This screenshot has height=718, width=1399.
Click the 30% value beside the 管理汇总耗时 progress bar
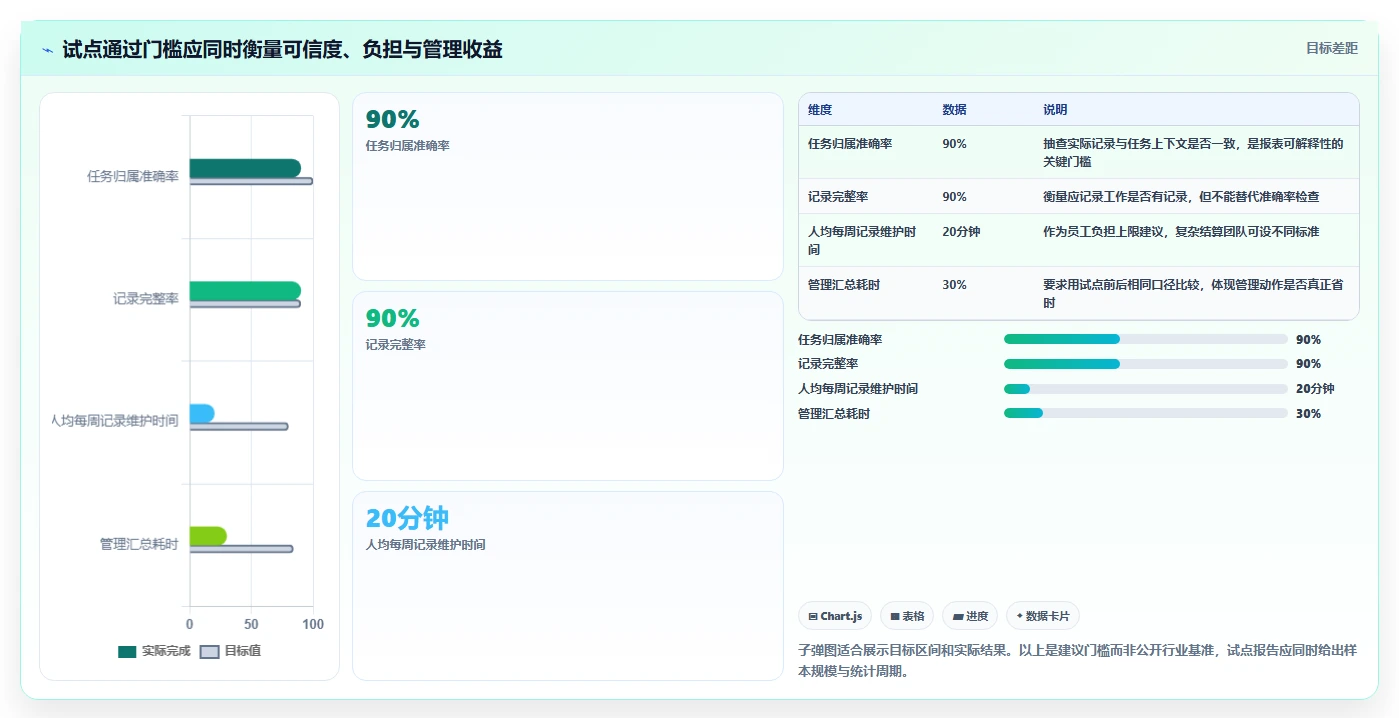click(x=1308, y=414)
